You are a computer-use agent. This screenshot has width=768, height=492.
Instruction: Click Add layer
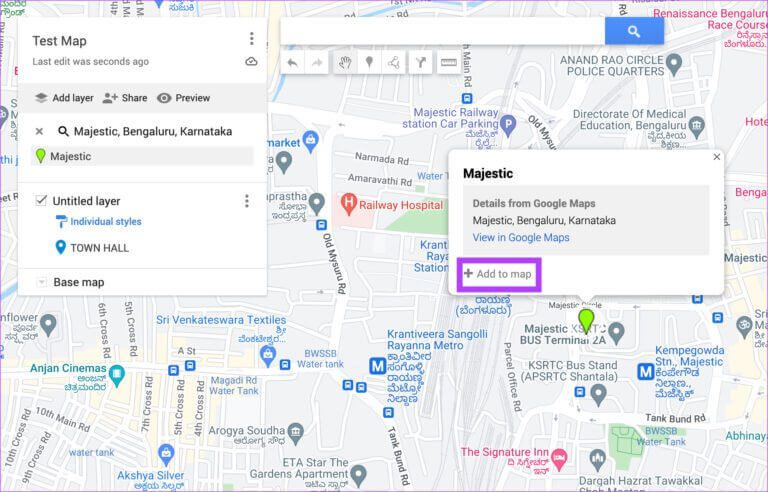coord(64,98)
